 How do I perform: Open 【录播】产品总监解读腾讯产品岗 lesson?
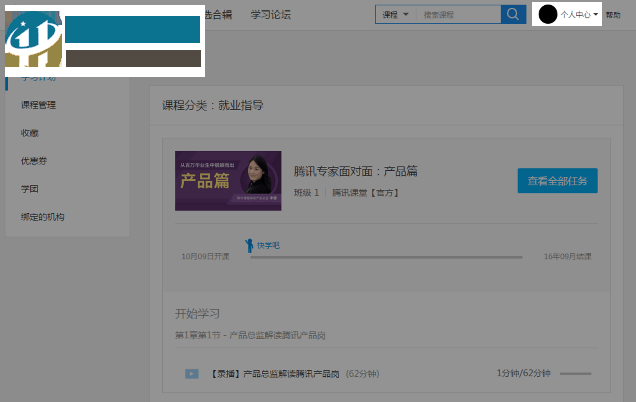point(275,374)
